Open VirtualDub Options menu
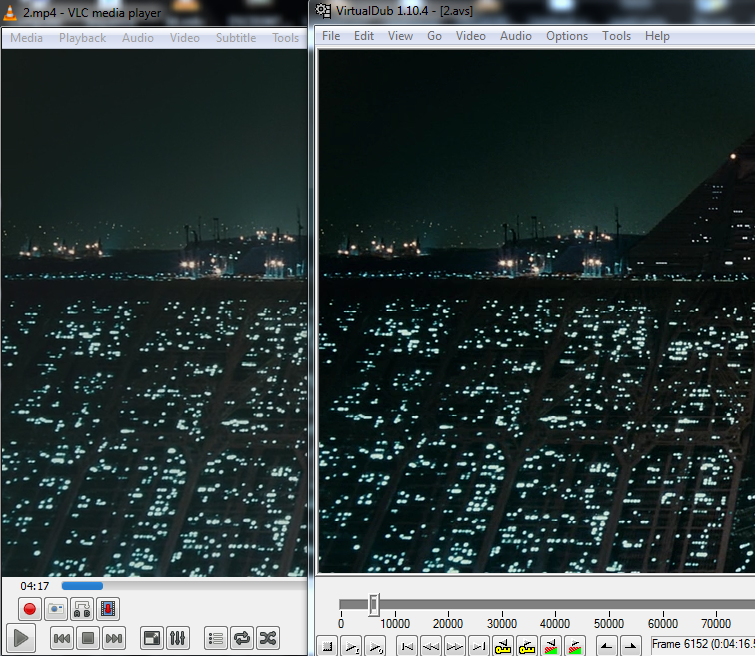Screen dimensions: 755x656 [x=567, y=36]
